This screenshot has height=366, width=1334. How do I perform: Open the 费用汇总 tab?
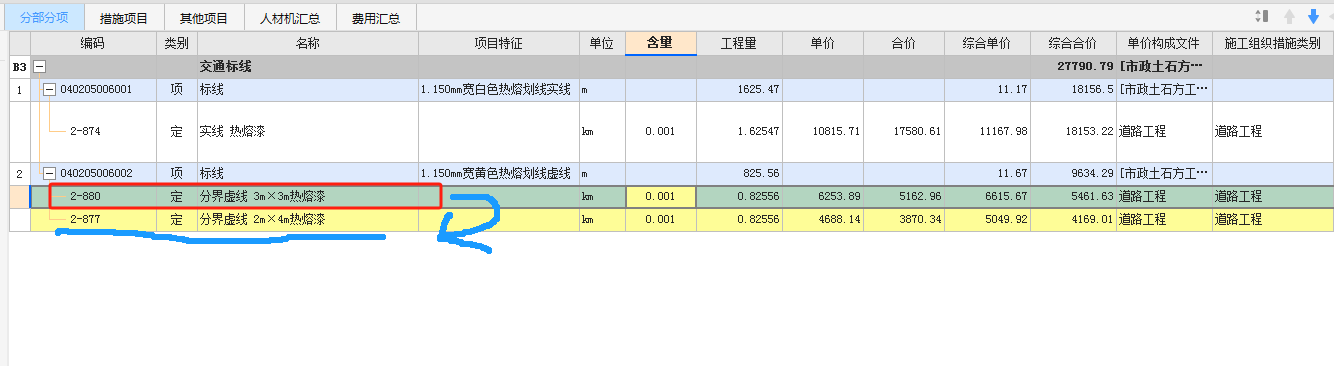[x=376, y=18]
